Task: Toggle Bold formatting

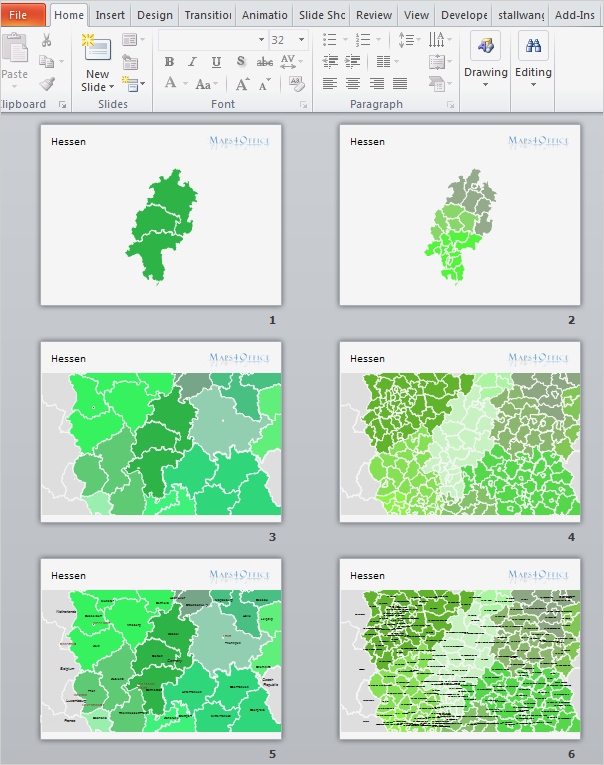Action: 169,61
